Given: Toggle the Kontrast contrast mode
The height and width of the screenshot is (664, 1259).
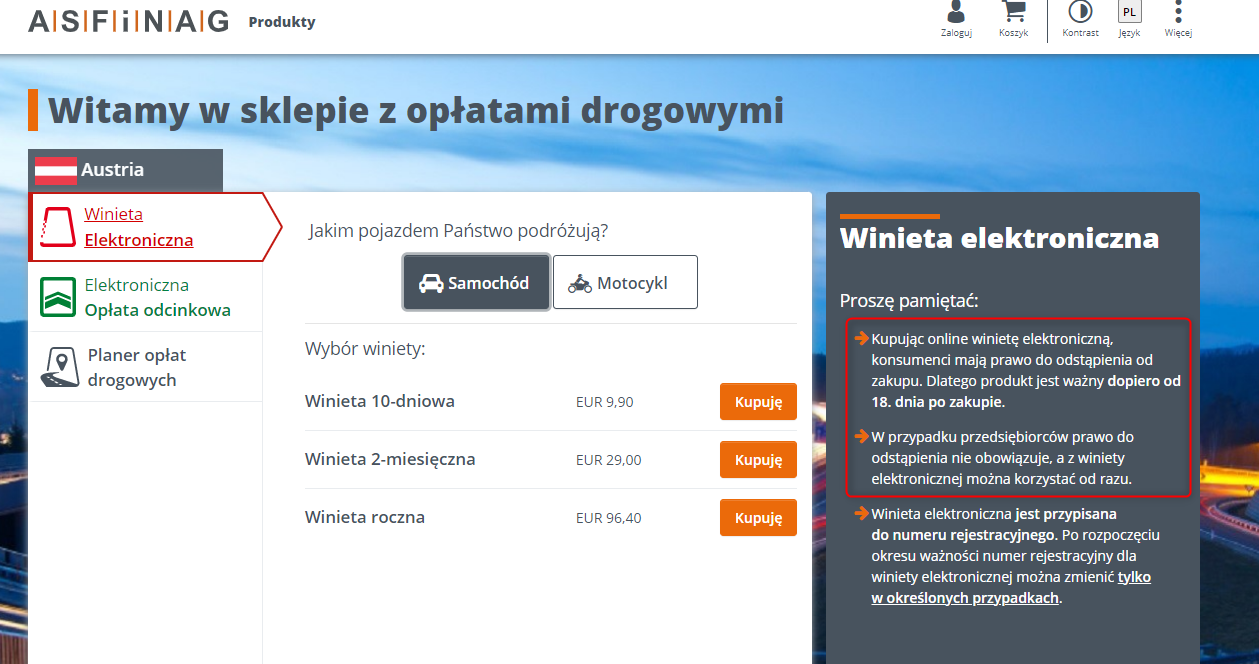Looking at the screenshot, I should 1080,20.
